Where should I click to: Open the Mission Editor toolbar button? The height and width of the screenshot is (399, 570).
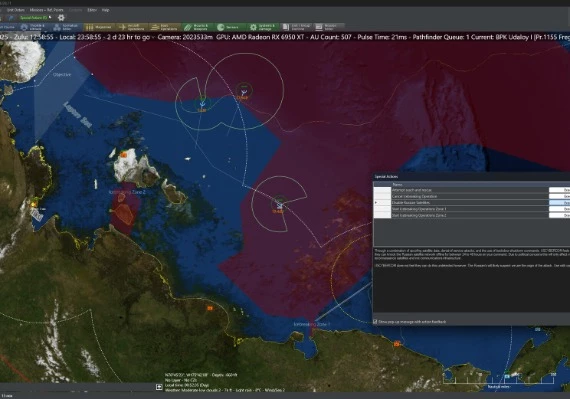tap(329, 27)
